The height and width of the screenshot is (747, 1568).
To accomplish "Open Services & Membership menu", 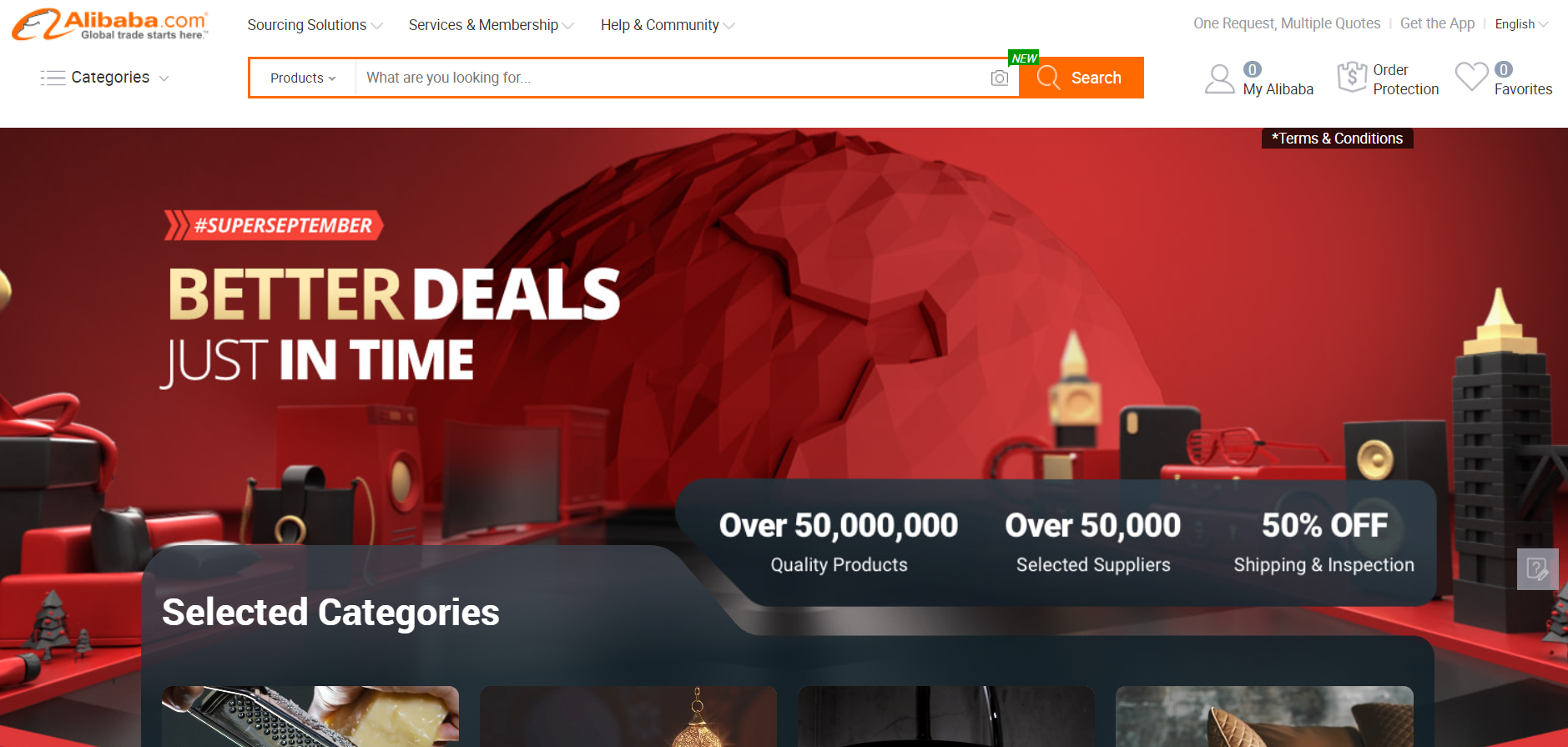I will click(x=491, y=25).
